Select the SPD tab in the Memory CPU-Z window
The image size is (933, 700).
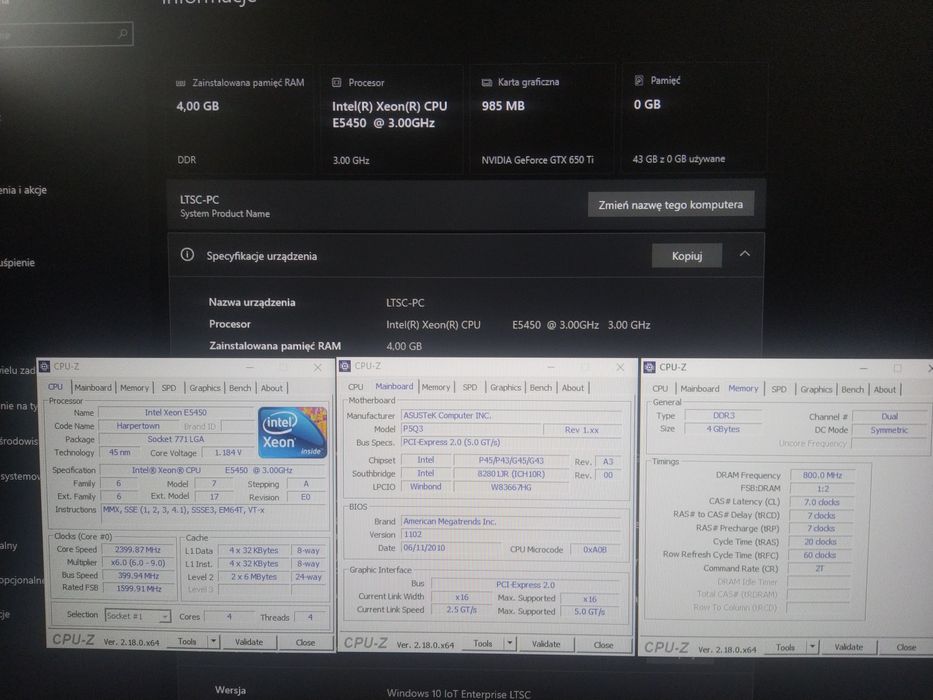click(779, 389)
